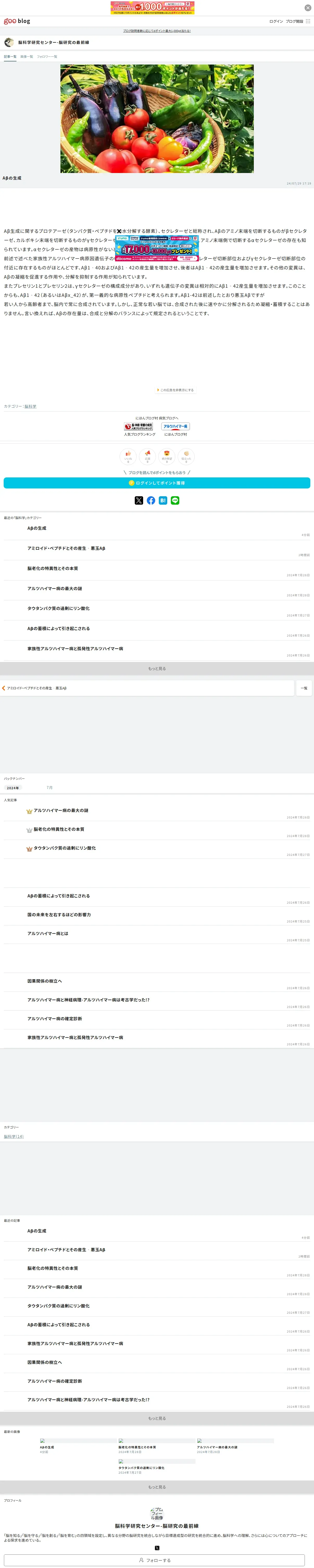Viewport: 314px width, 1568px height.
Task: Open the にほんブログ村 アルツハイマー病 banner
Action: [x=176, y=427]
